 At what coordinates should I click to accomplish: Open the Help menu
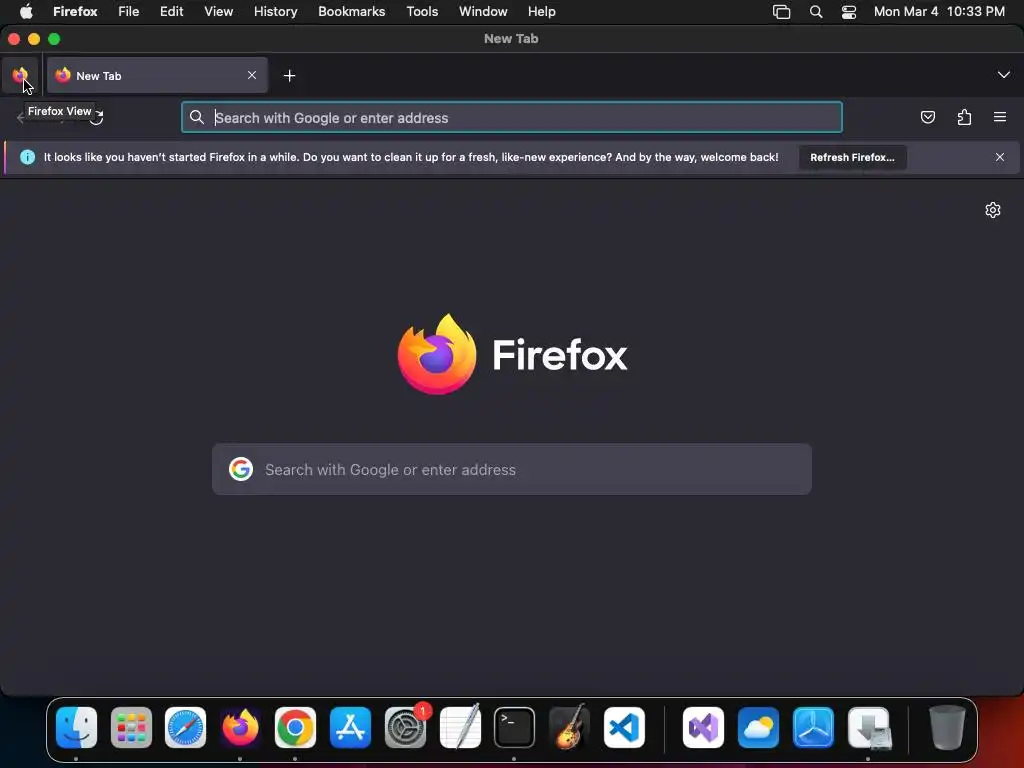click(x=541, y=11)
